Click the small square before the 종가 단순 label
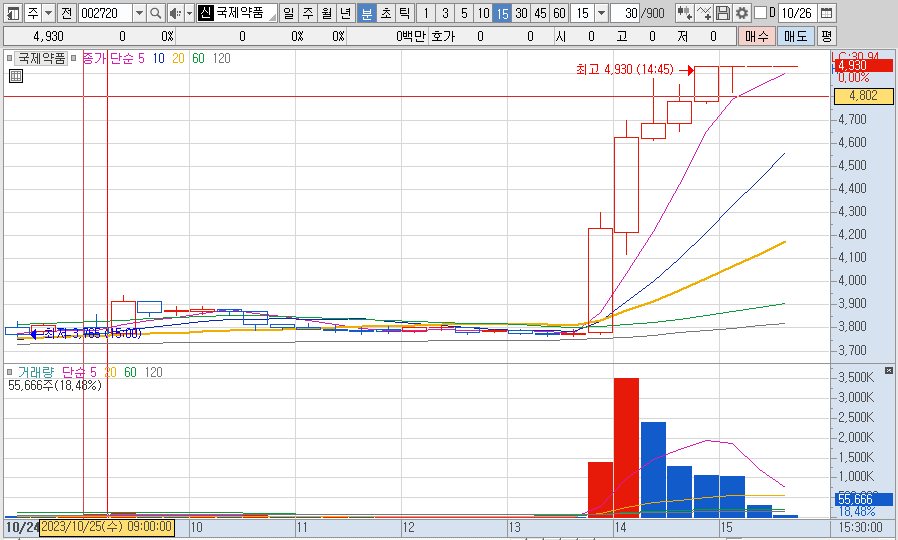Viewport: 898px width, 540px height. click(73, 58)
